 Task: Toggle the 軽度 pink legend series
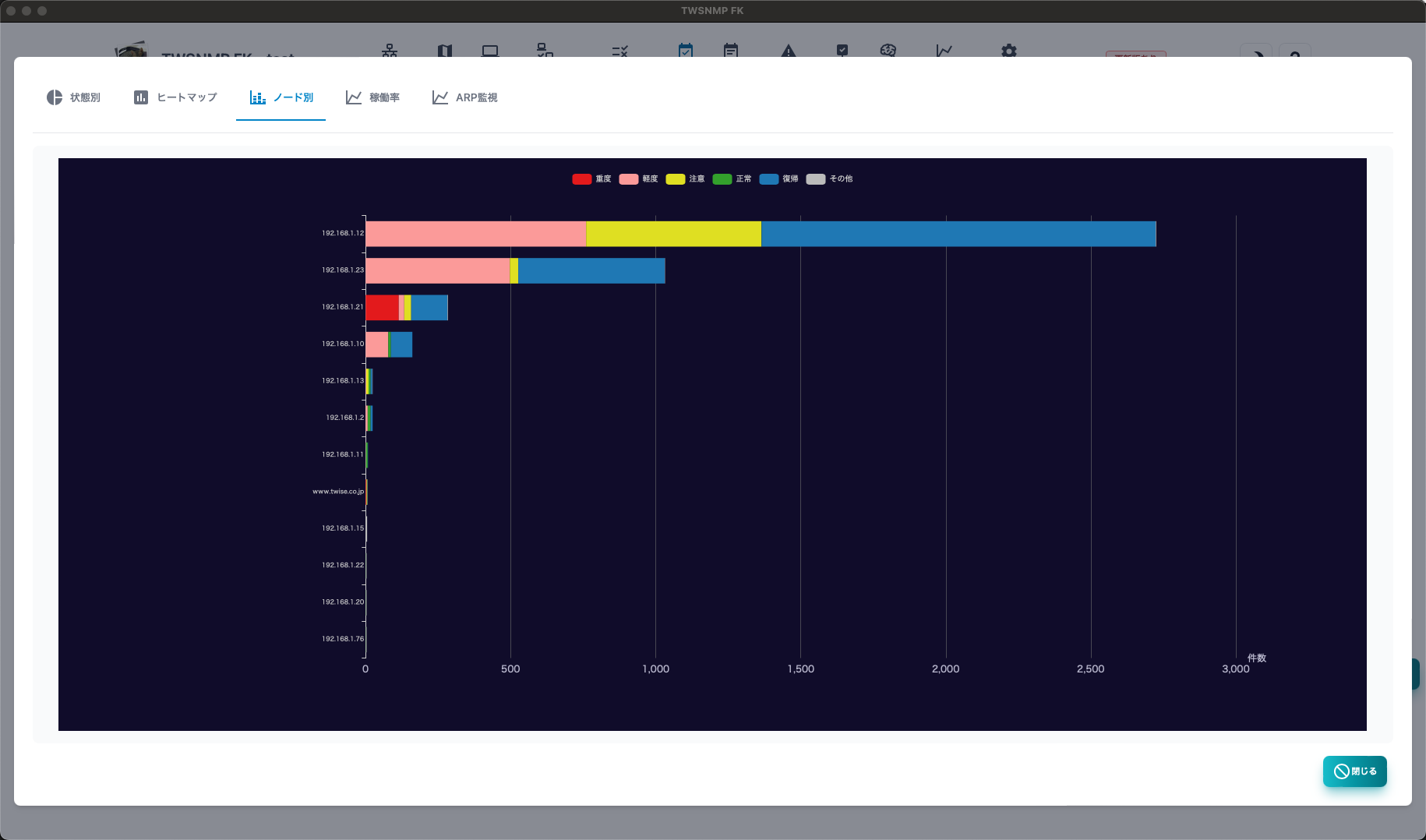coord(638,179)
